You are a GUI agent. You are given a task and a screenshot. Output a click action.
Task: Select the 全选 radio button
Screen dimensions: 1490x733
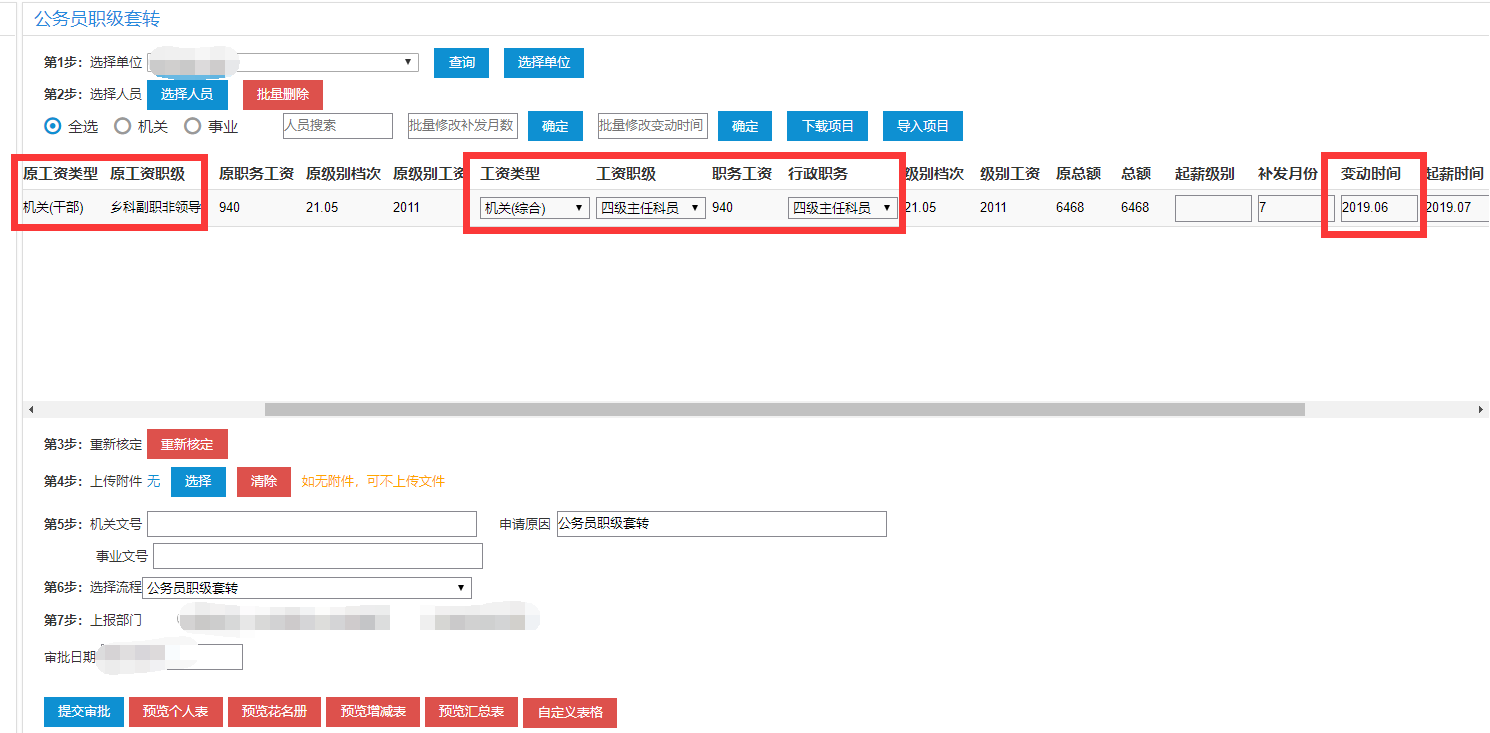(53, 127)
